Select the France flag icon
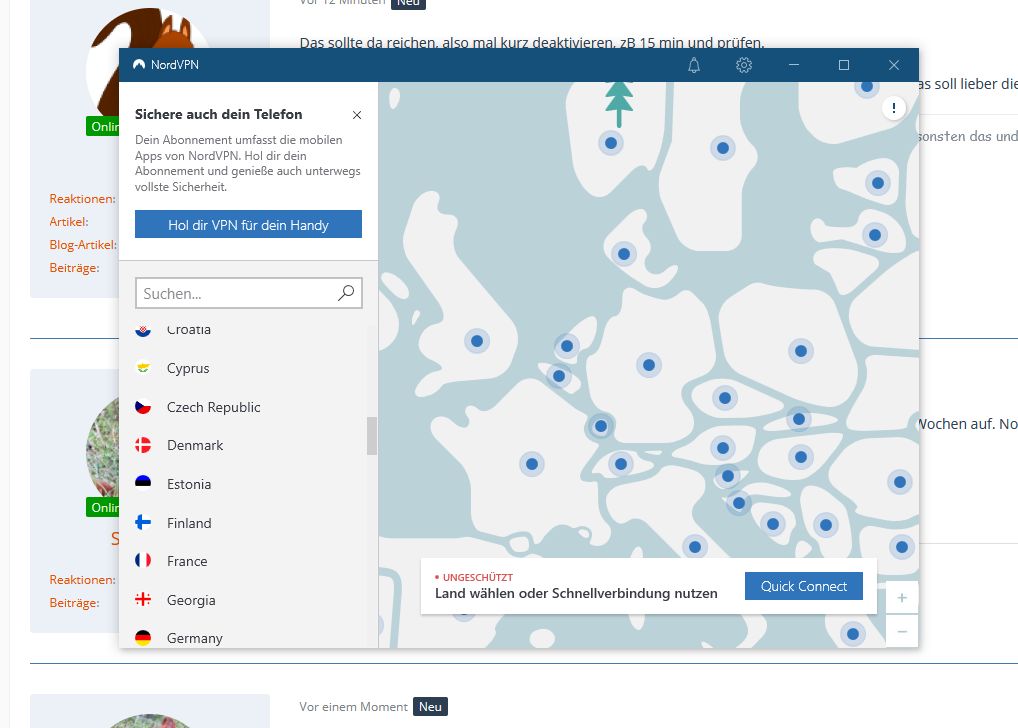Viewport: 1018px width, 728px height. point(143,561)
